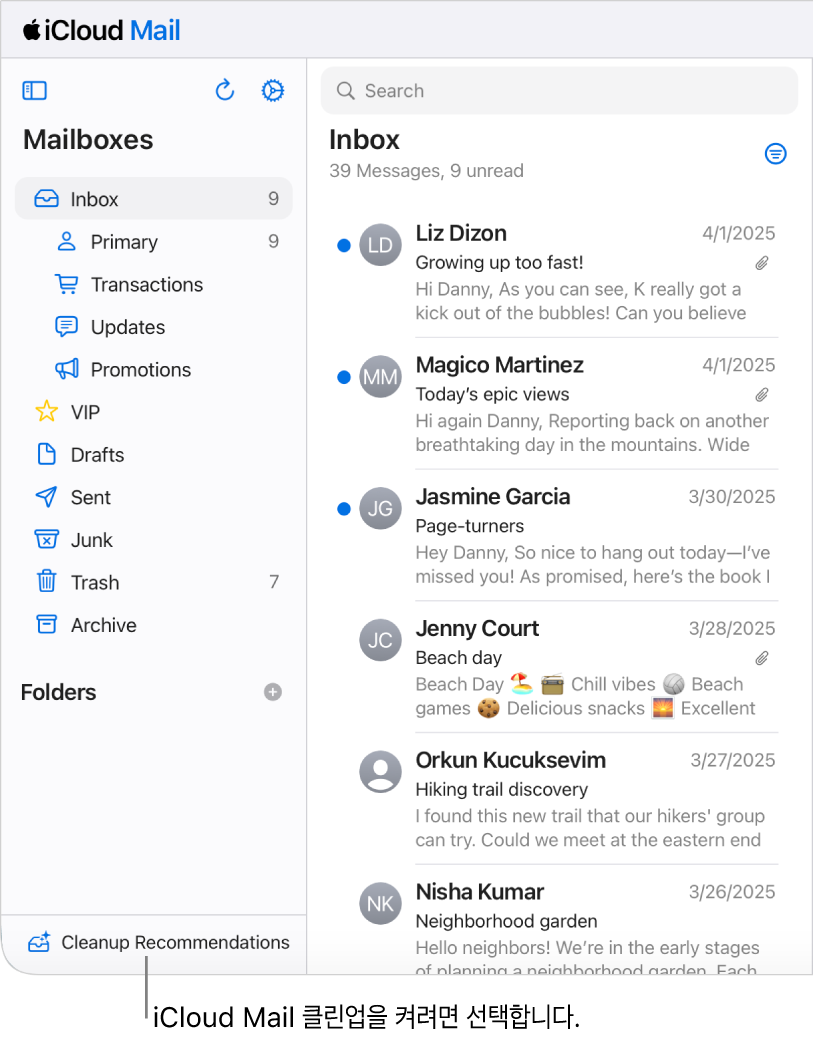
Task: Click the Primary person icon
Action: pyautogui.click(x=67, y=241)
